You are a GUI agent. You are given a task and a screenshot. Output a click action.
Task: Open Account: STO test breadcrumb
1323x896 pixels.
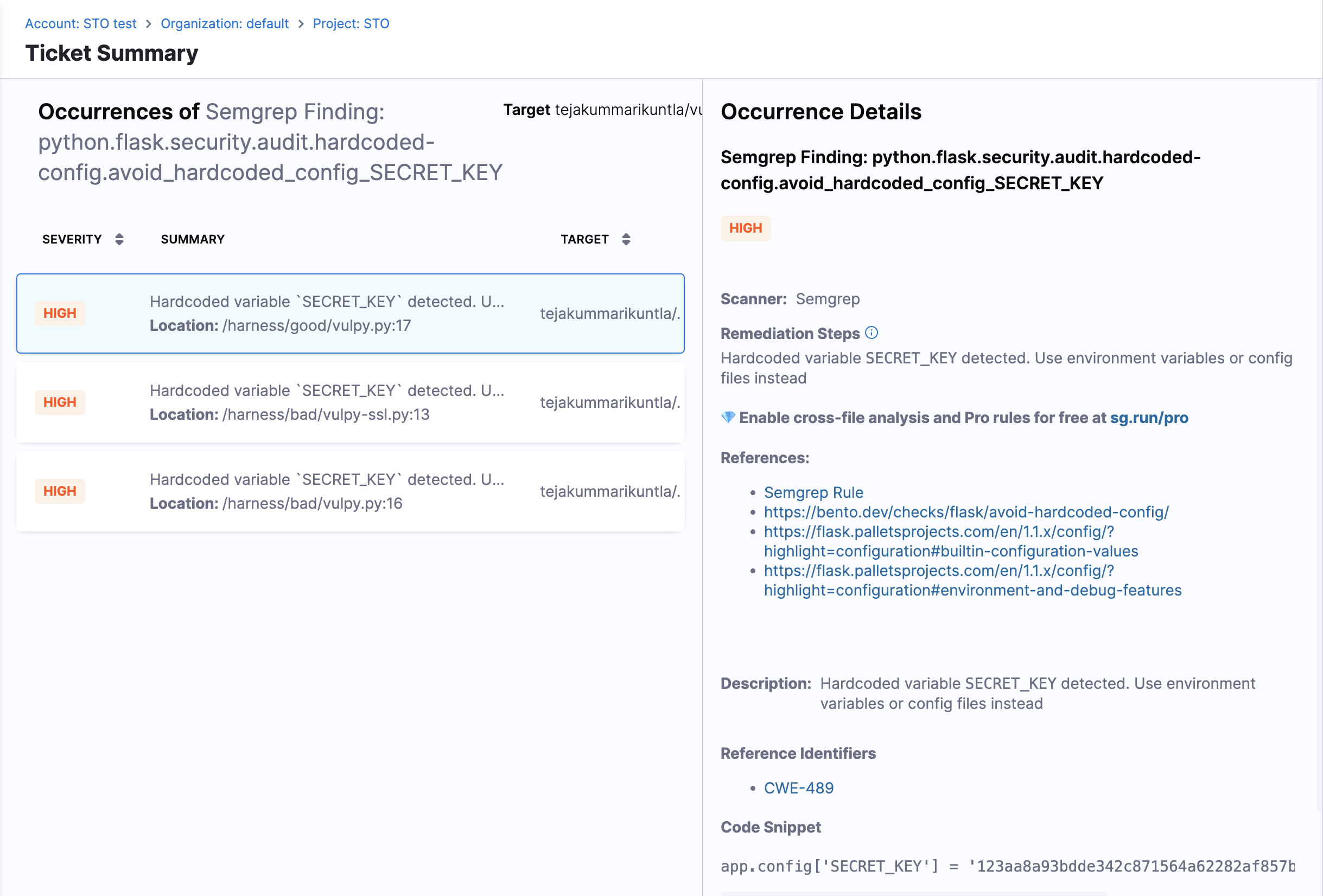click(81, 24)
